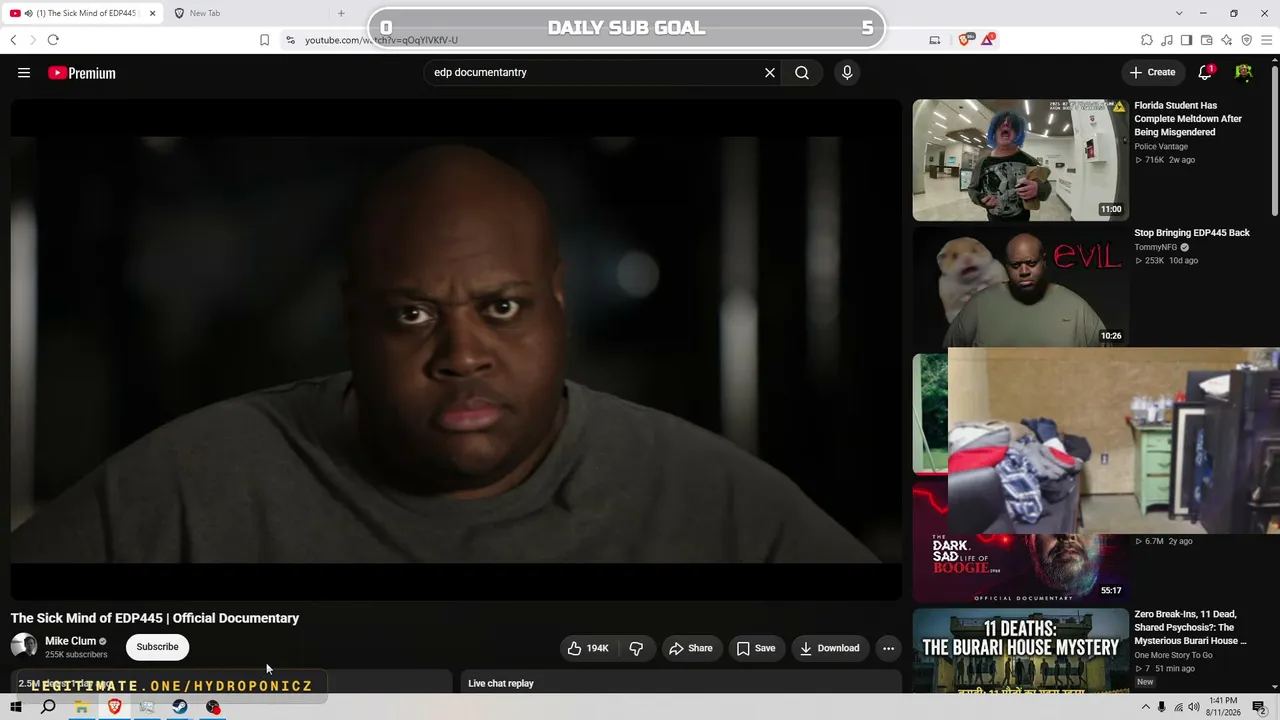Open the Brave VPN shield icon
This screenshot has width=1280, height=720.
pyautogui.click(x=1247, y=40)
